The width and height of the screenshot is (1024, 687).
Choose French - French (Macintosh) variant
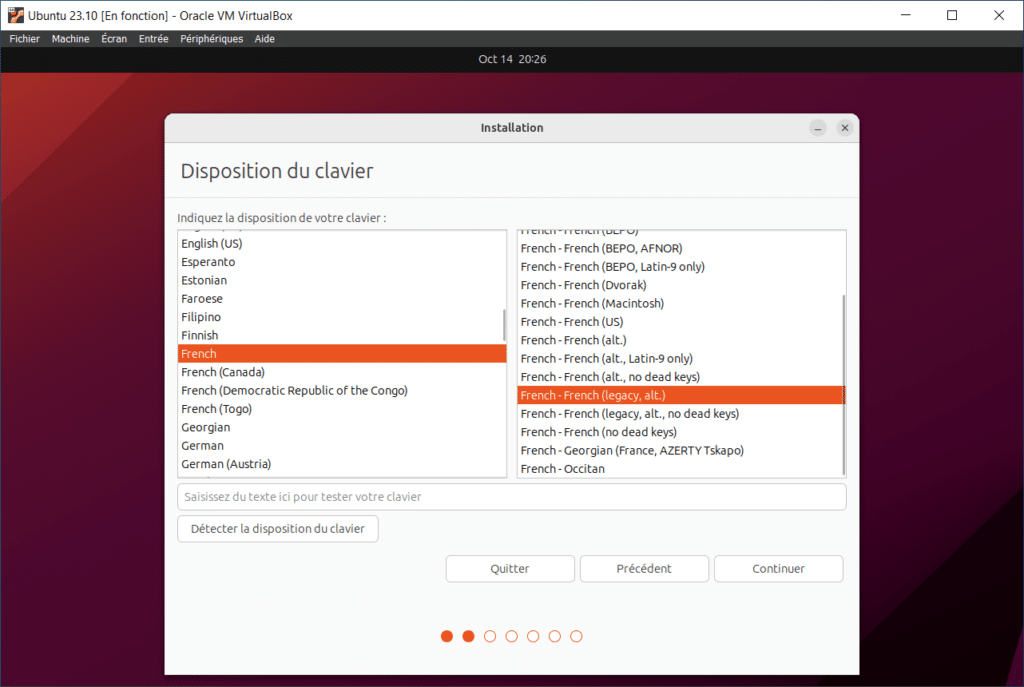[x=680, y=303]
